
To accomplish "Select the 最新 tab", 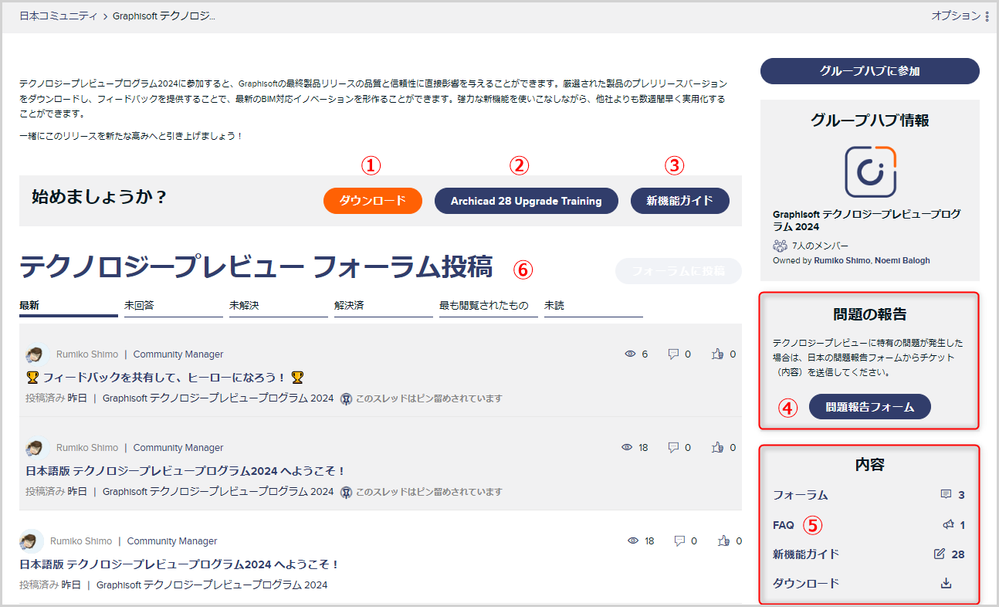I will [68, 306].
